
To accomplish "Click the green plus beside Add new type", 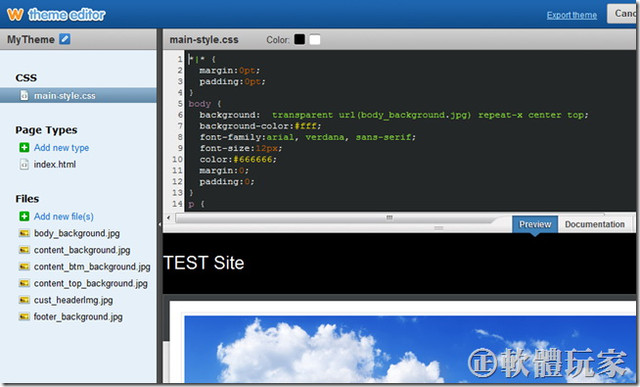I will 24,147.
